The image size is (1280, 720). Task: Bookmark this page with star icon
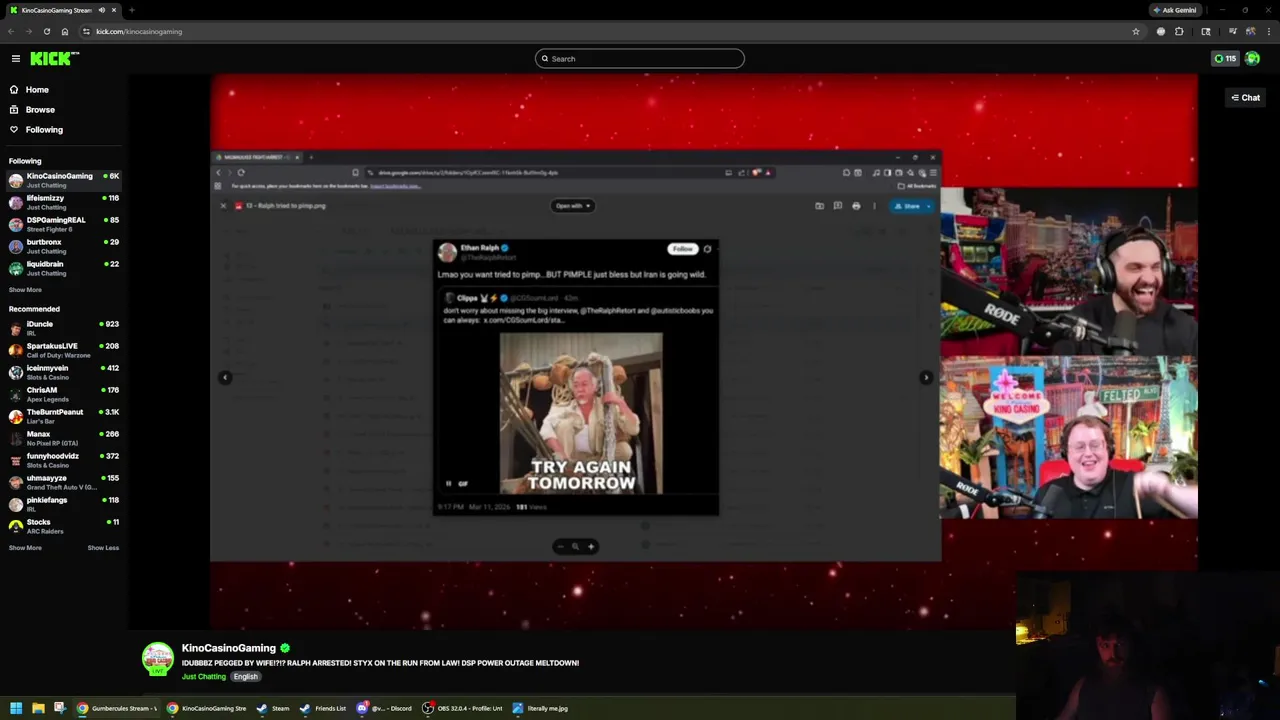click(x=1136, y=31)
